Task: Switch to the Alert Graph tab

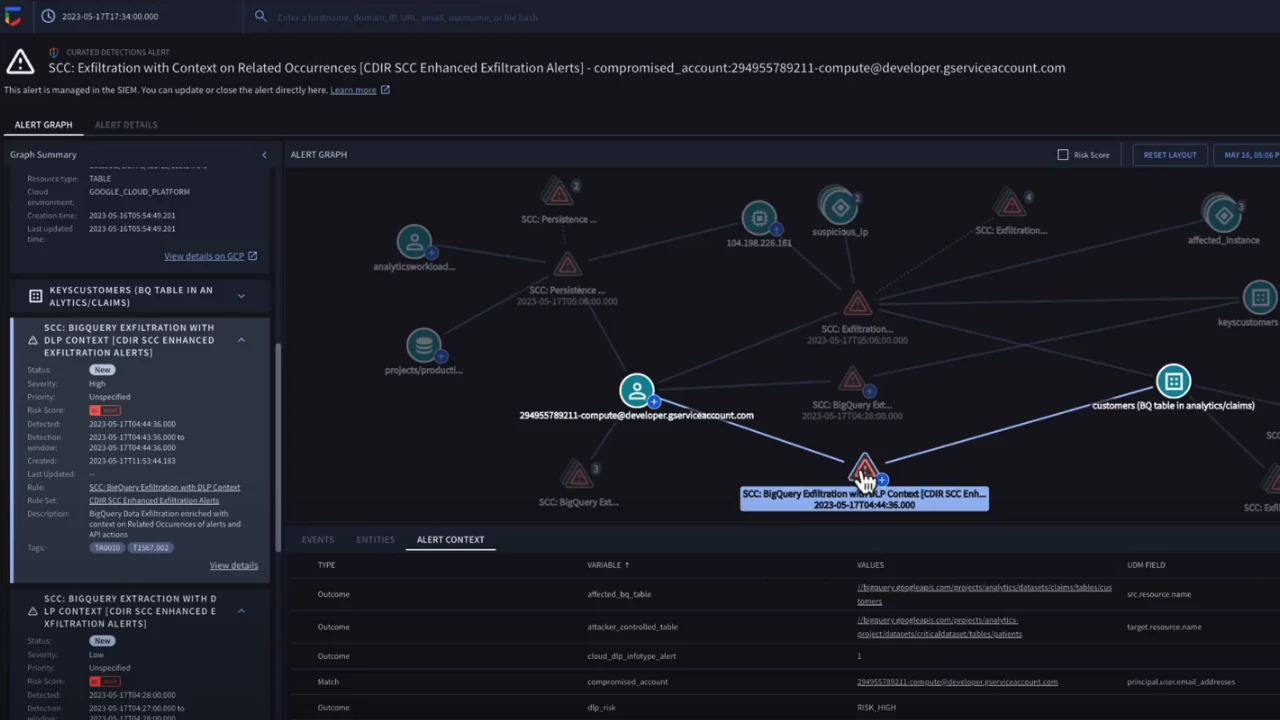Action: point(43,125)
